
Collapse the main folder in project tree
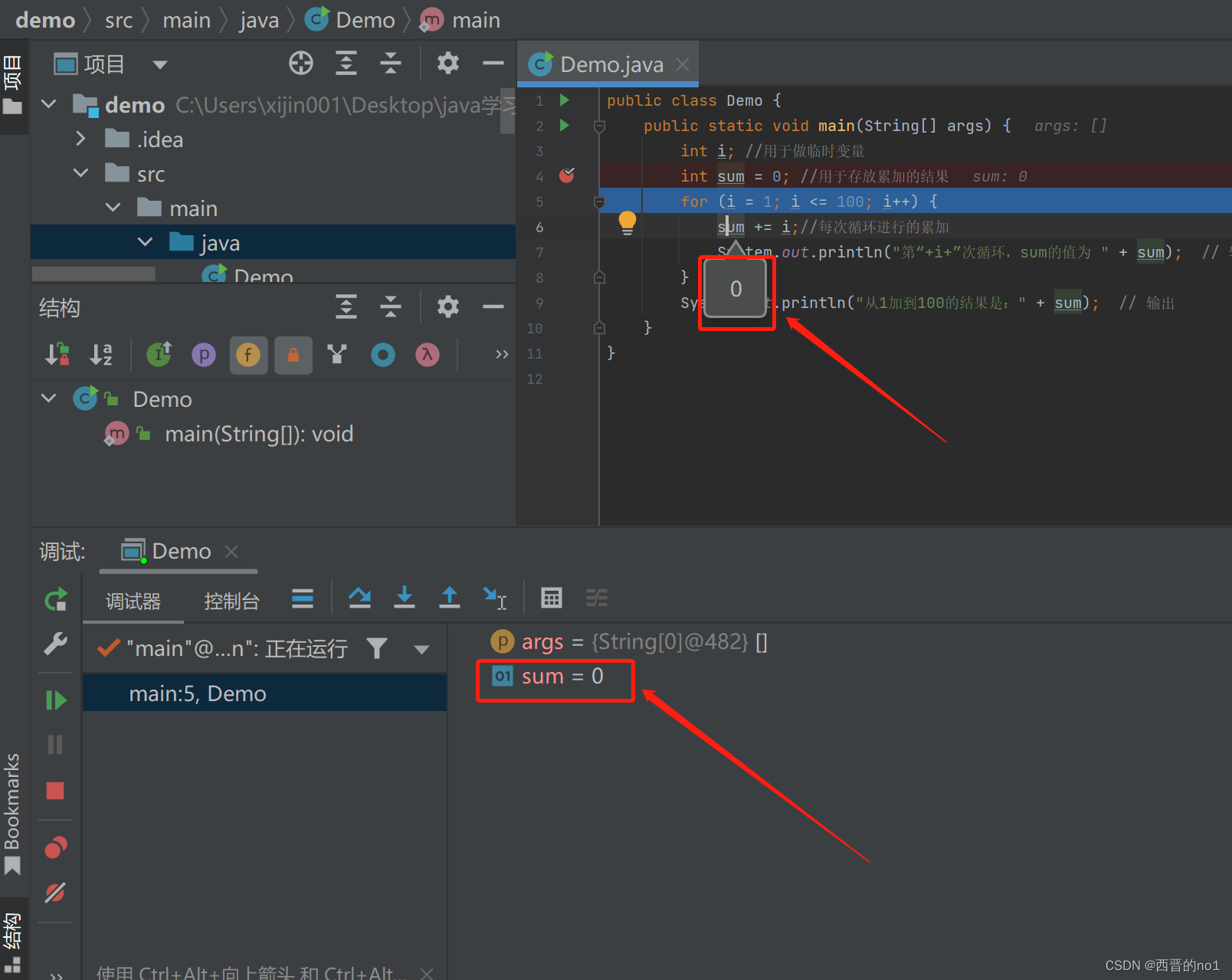pyautogui.click(x=113, y=208)
